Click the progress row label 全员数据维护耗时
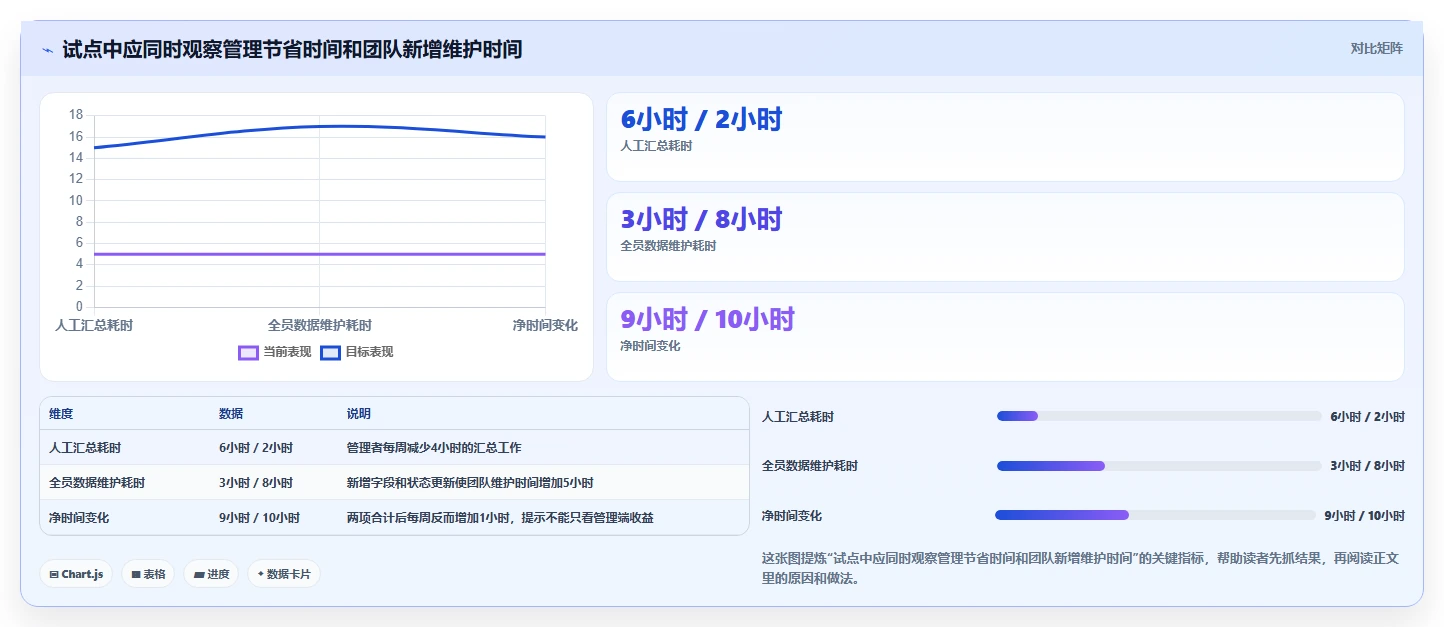 810,466
